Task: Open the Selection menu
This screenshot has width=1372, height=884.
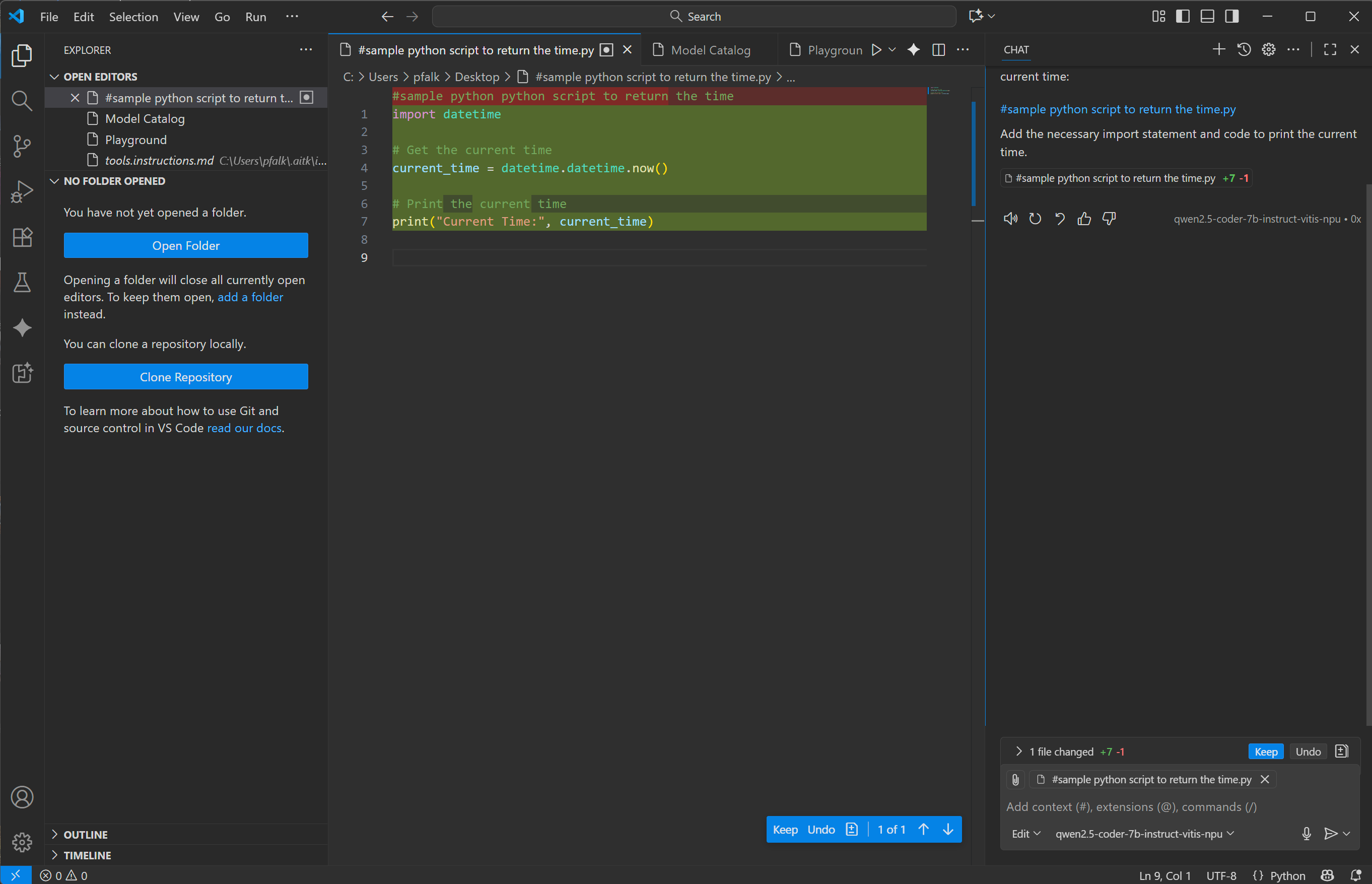Action: click(133, 17)
